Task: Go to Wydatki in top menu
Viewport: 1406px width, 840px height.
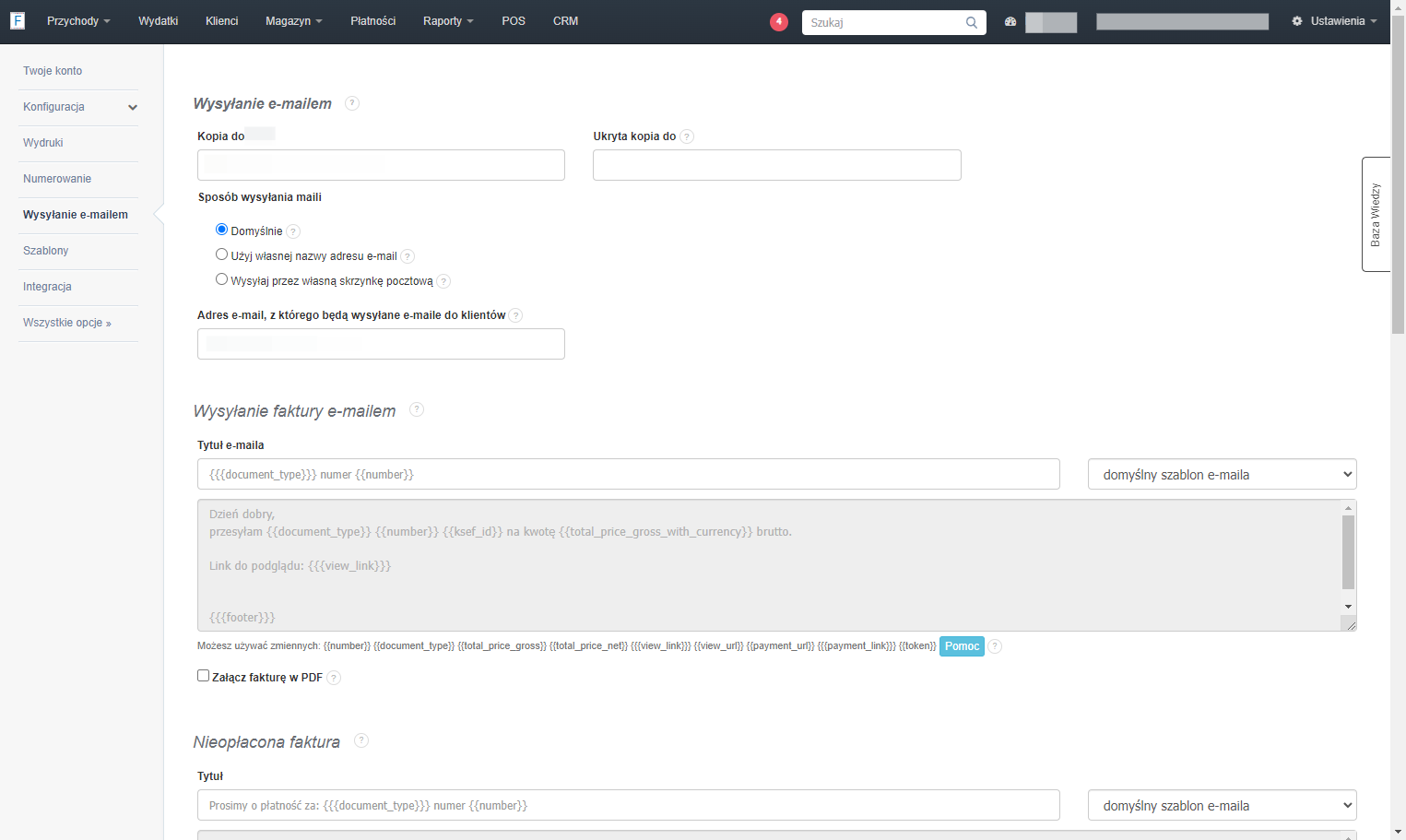Action: point(159,21)
